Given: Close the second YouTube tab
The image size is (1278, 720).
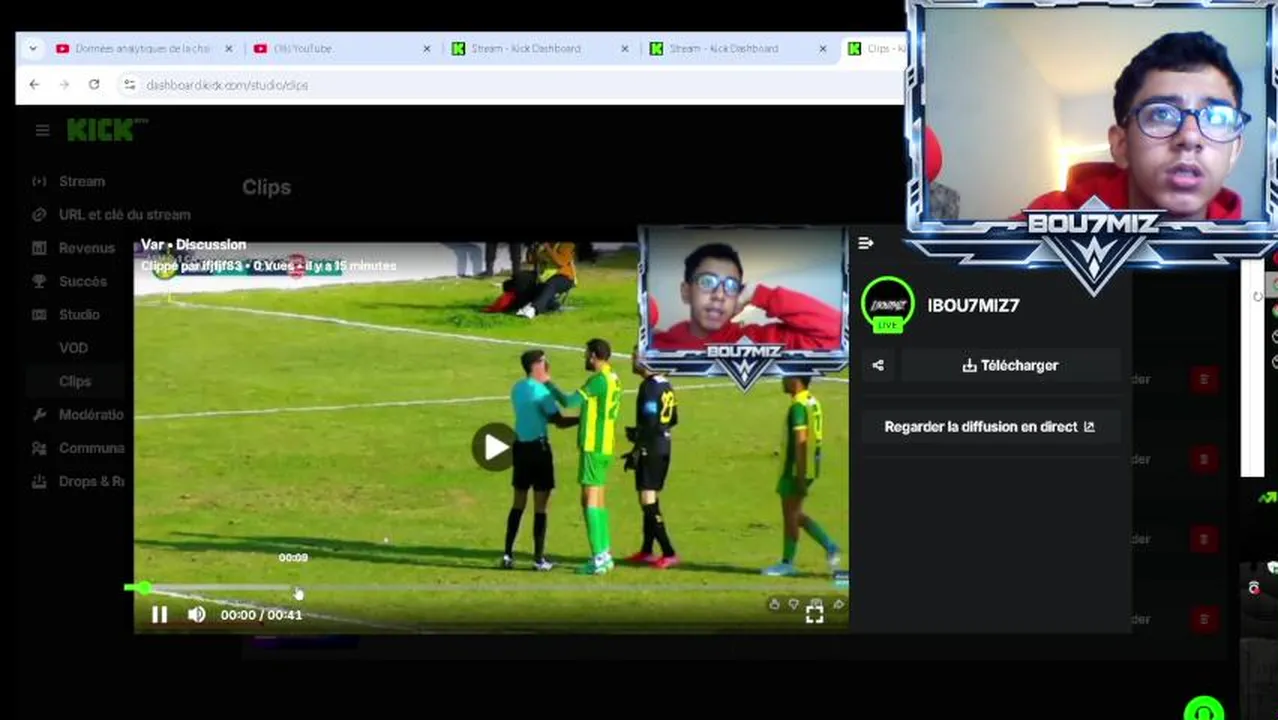Looking at the screenshot, I should [427, 48].
